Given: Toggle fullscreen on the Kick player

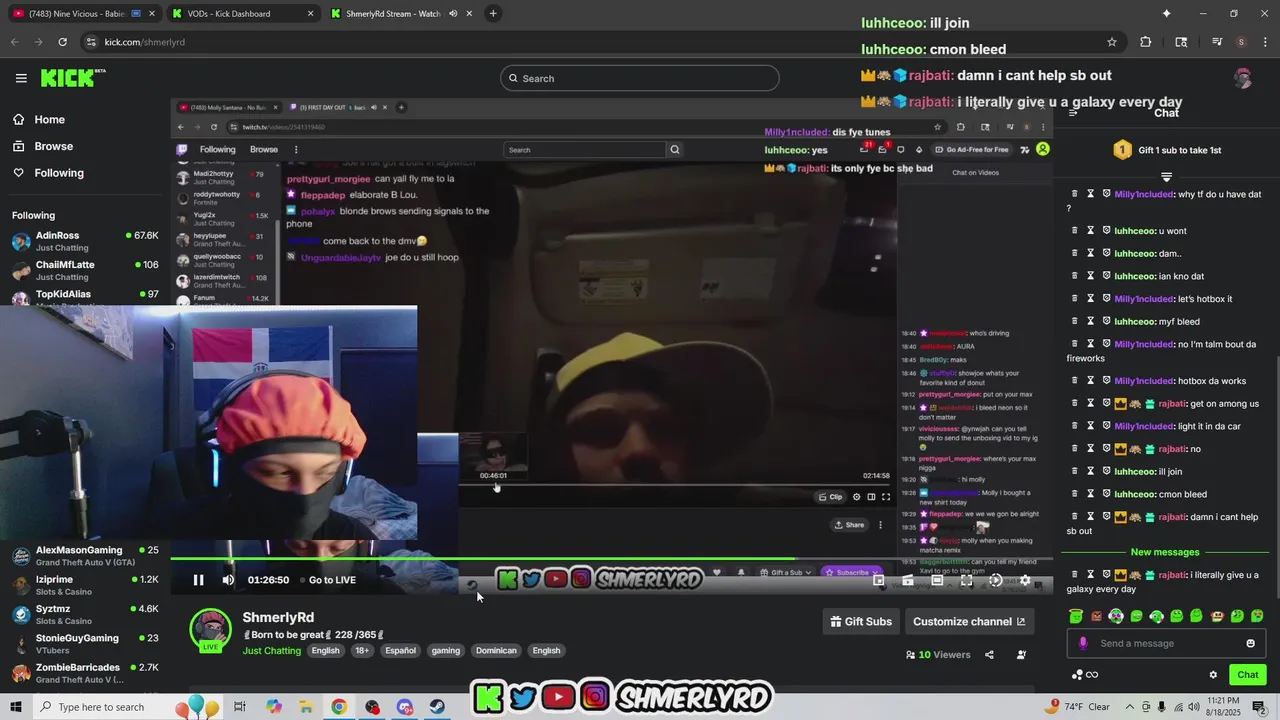Looking at the screenshot, I should coord(966,580).
